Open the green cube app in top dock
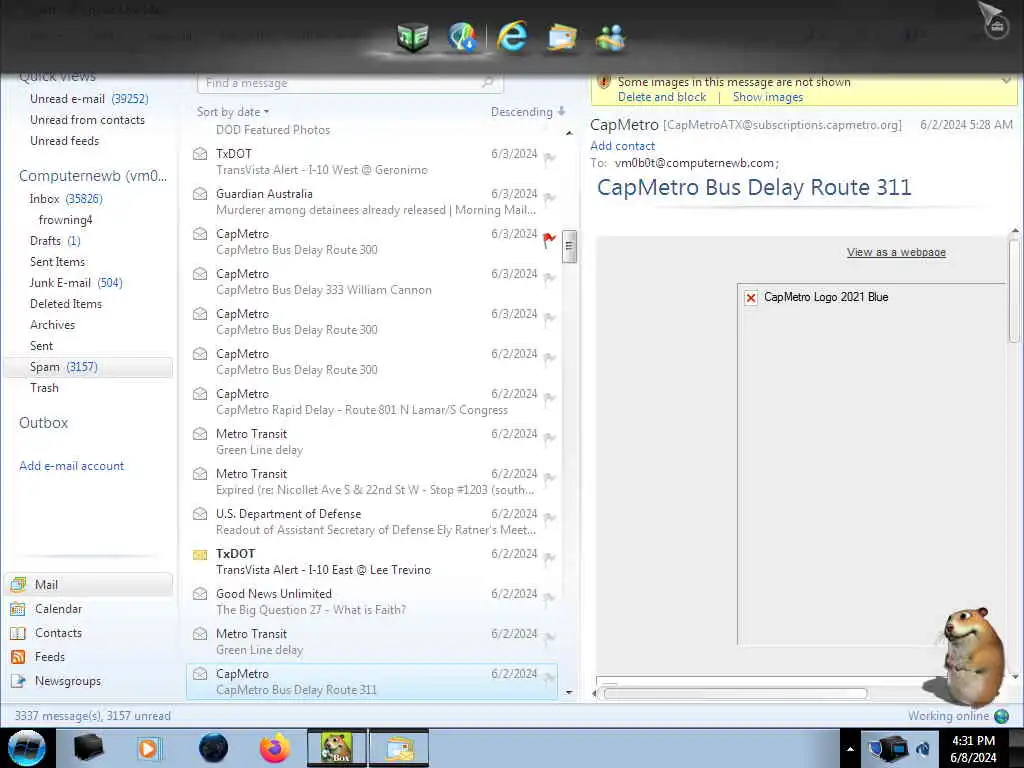 (413, 36)
